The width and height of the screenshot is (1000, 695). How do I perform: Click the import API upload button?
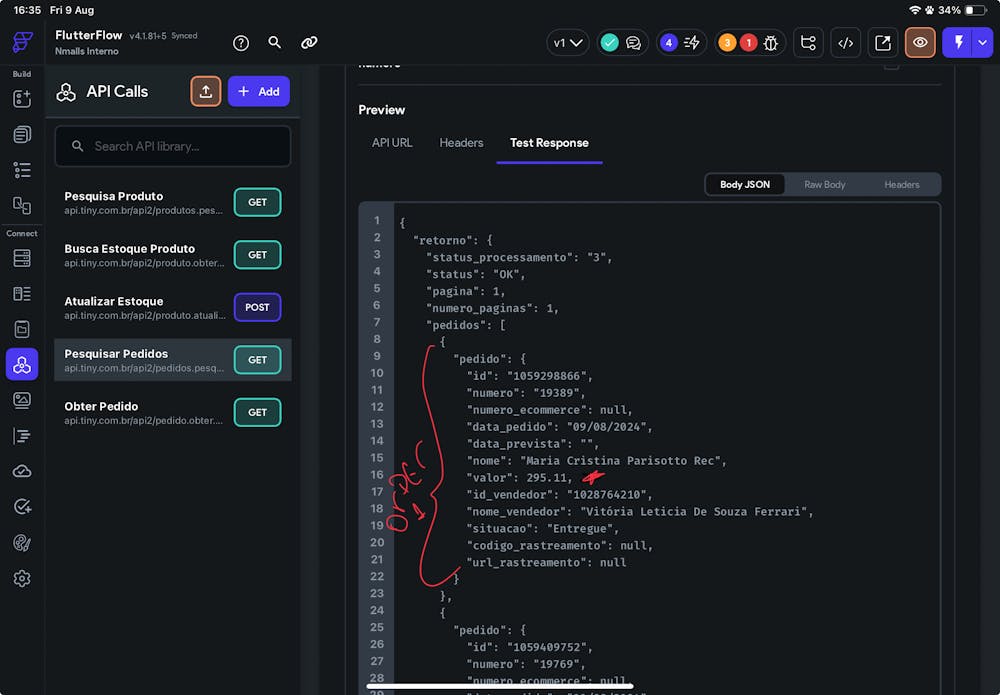[205, 92]
